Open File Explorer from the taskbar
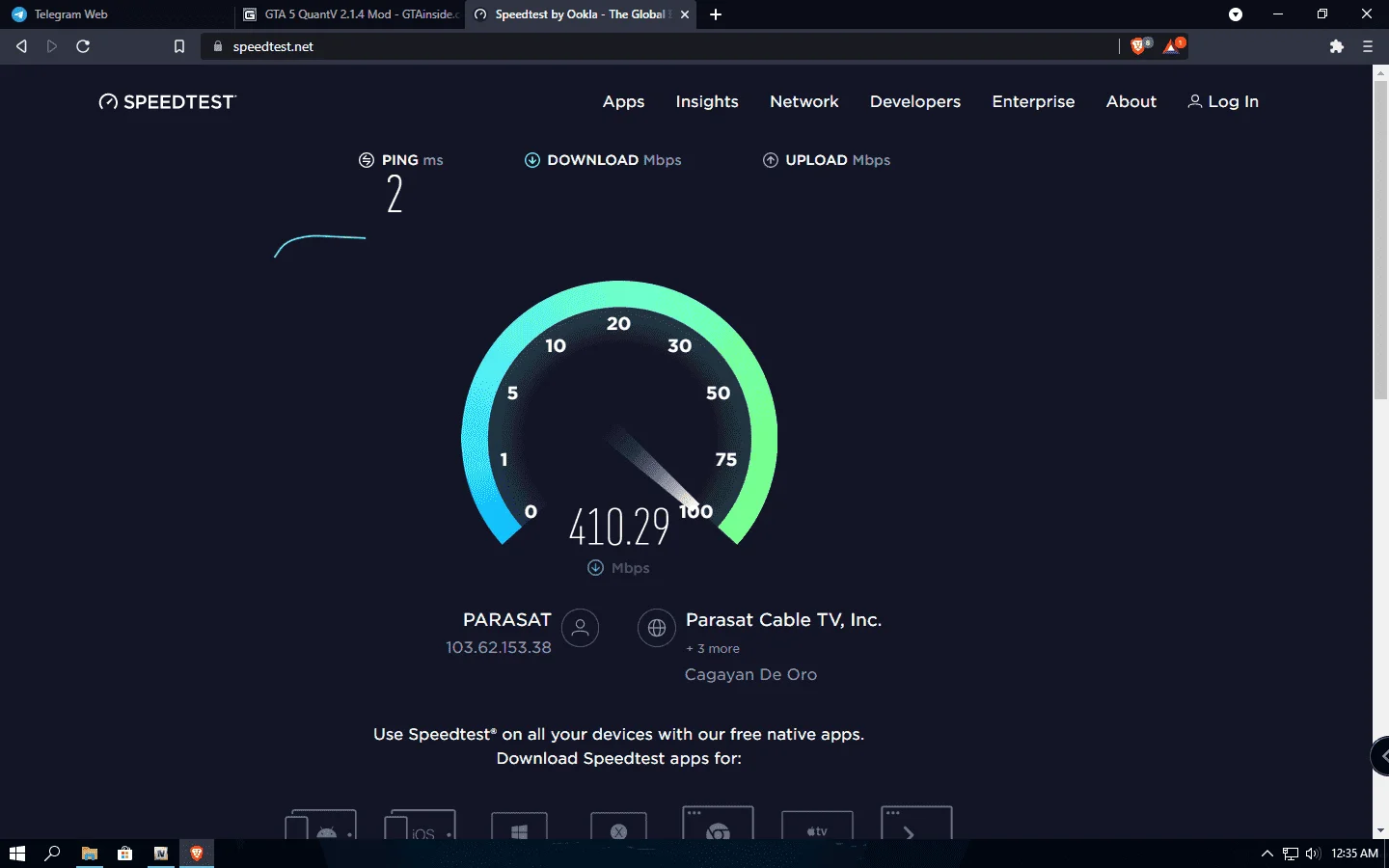This screenshot has width=1389, height=868. tap(90, 854)
